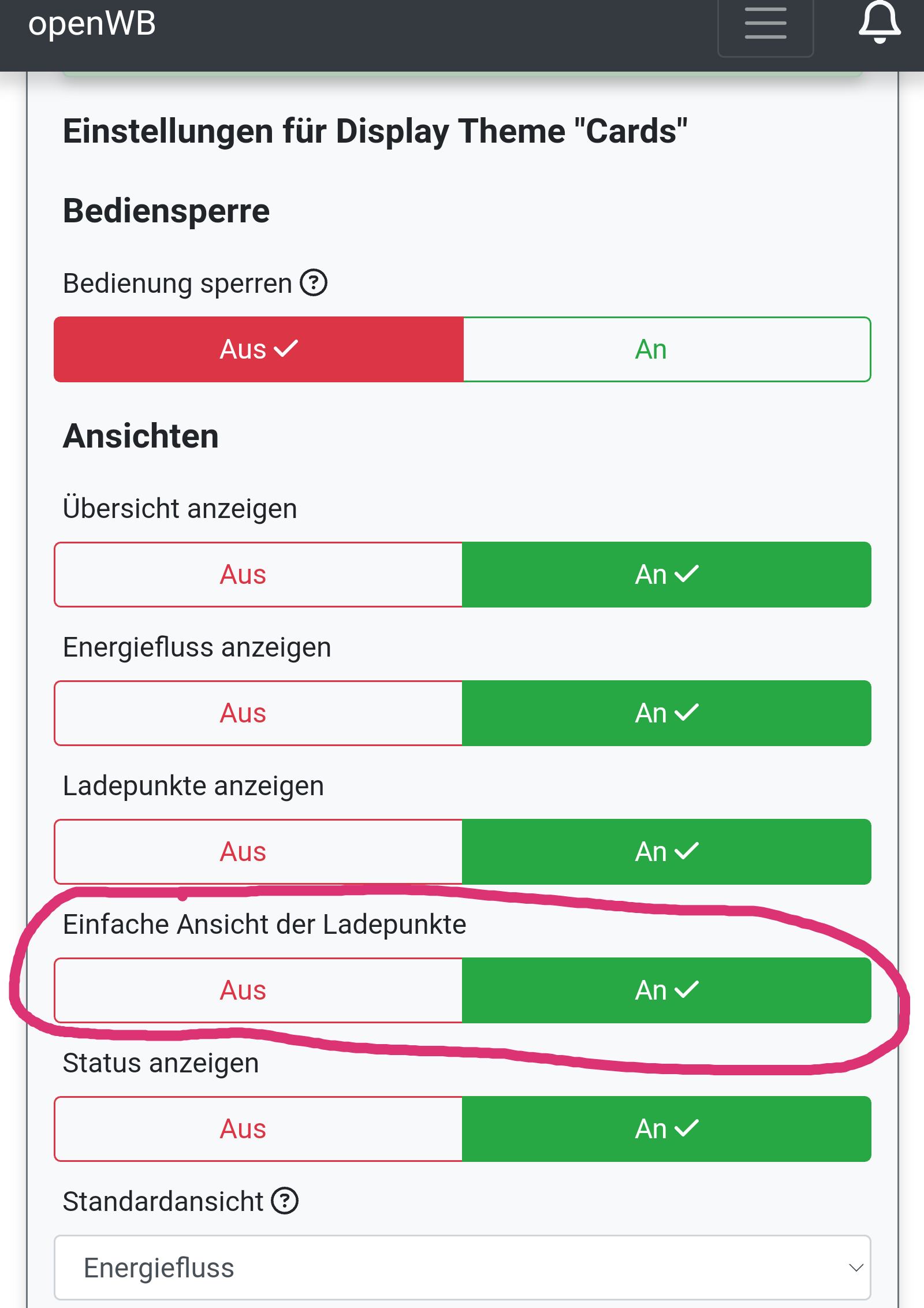Set Status anzeigen to An
The height and width of the screenshot is (1308, 924).
coord(667,1129)
